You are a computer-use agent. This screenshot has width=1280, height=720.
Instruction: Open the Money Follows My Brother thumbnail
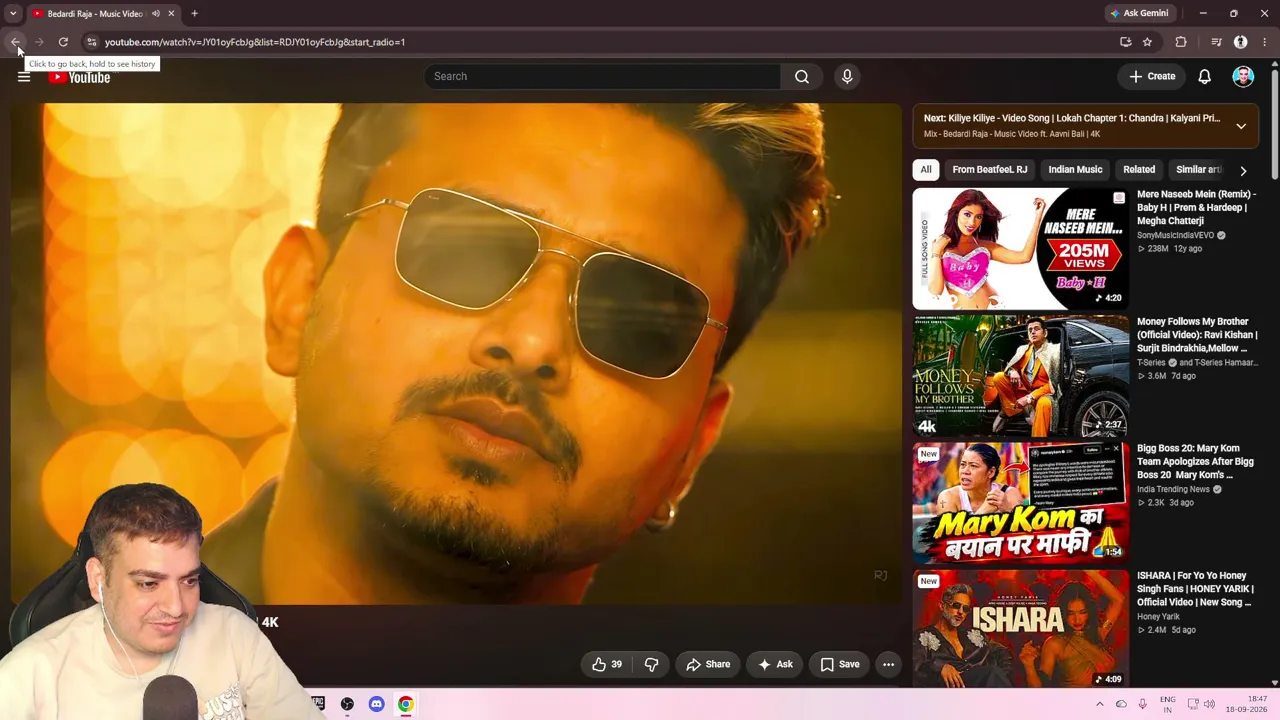(1020, 376)
